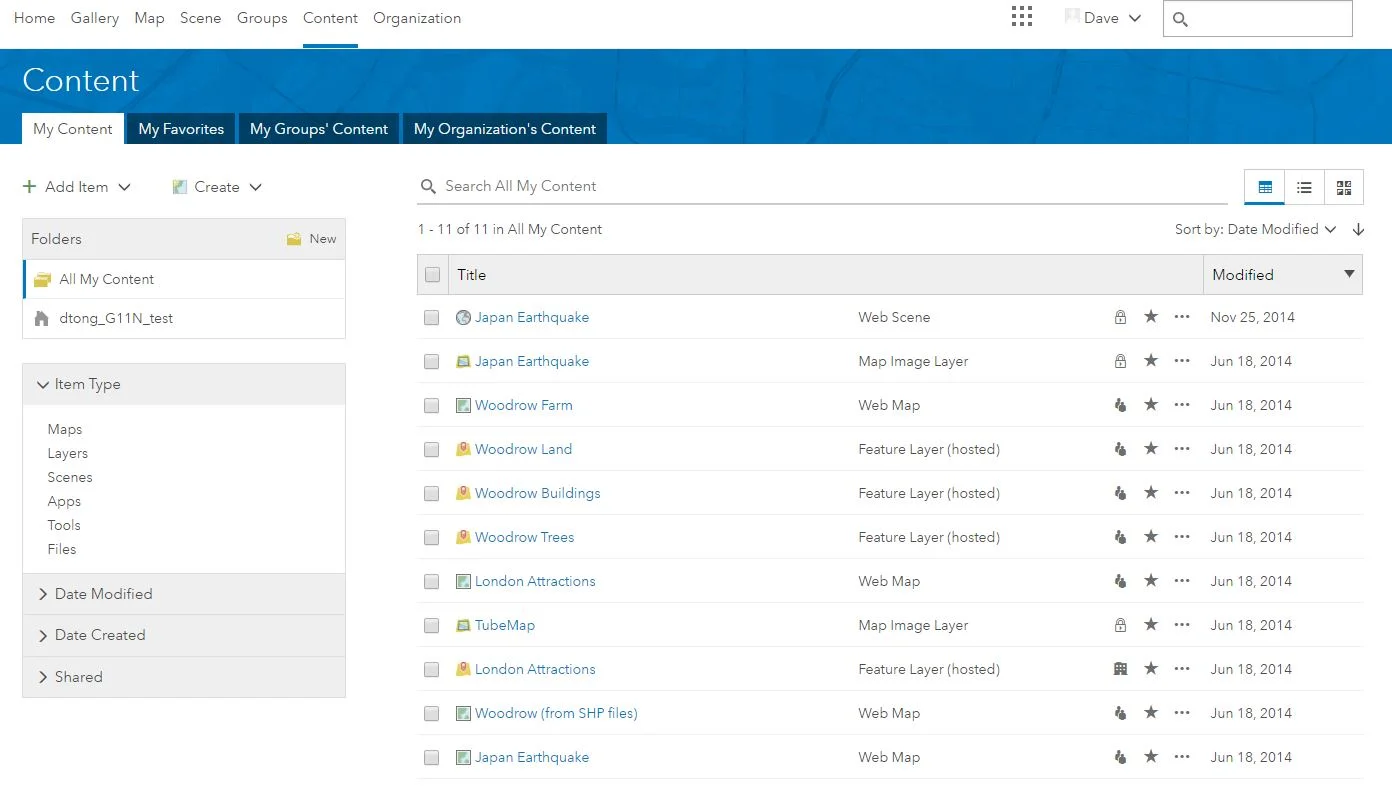
Task: Click the lock sharing icon on TubeMap row
Action: (1120, 625)
